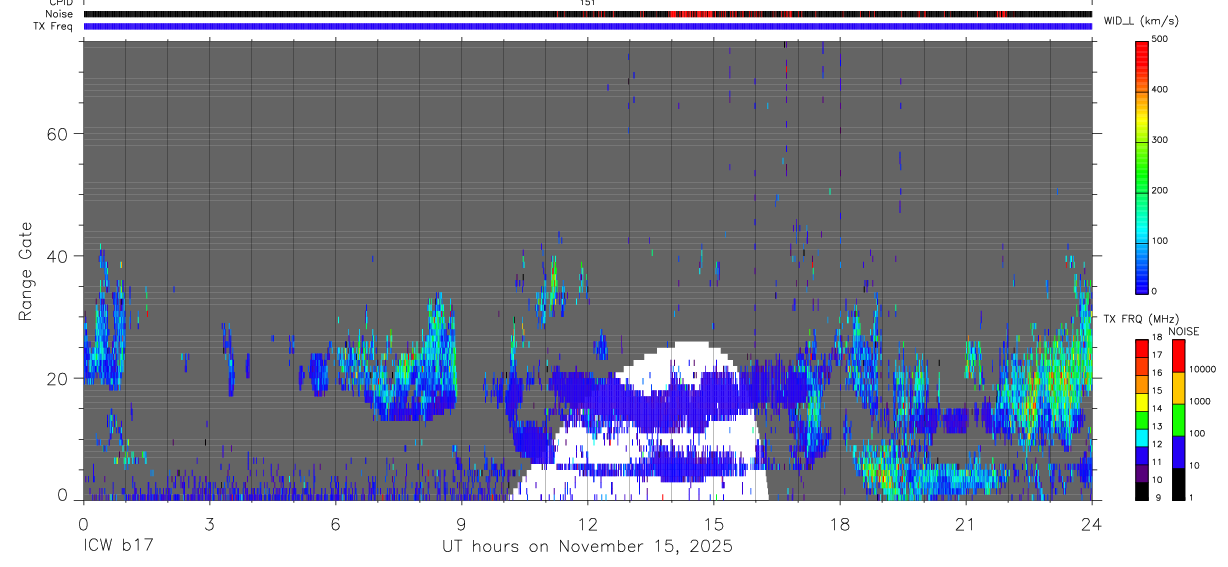The height and width of the screenshot is (567, 1228).
Task: Click the '9' hour tick on time axis
Action: (461, 525)
